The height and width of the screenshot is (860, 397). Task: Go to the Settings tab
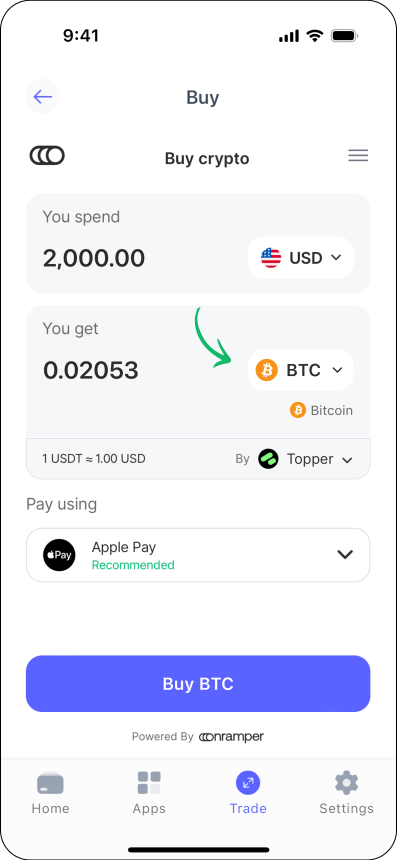(x=347, y=793)
